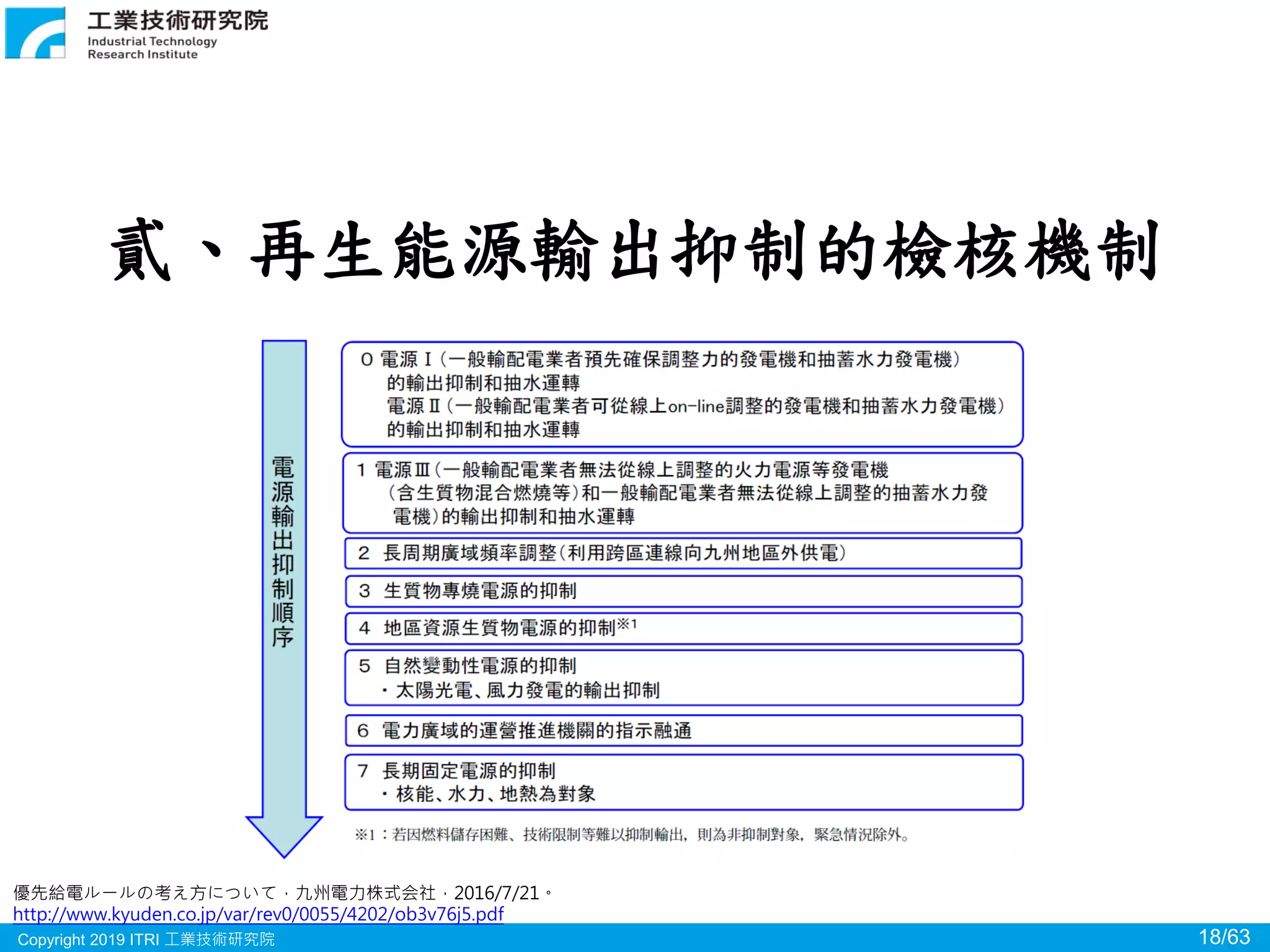Click the page number 18/63

pyautogui.click(x=1224, y=937)
